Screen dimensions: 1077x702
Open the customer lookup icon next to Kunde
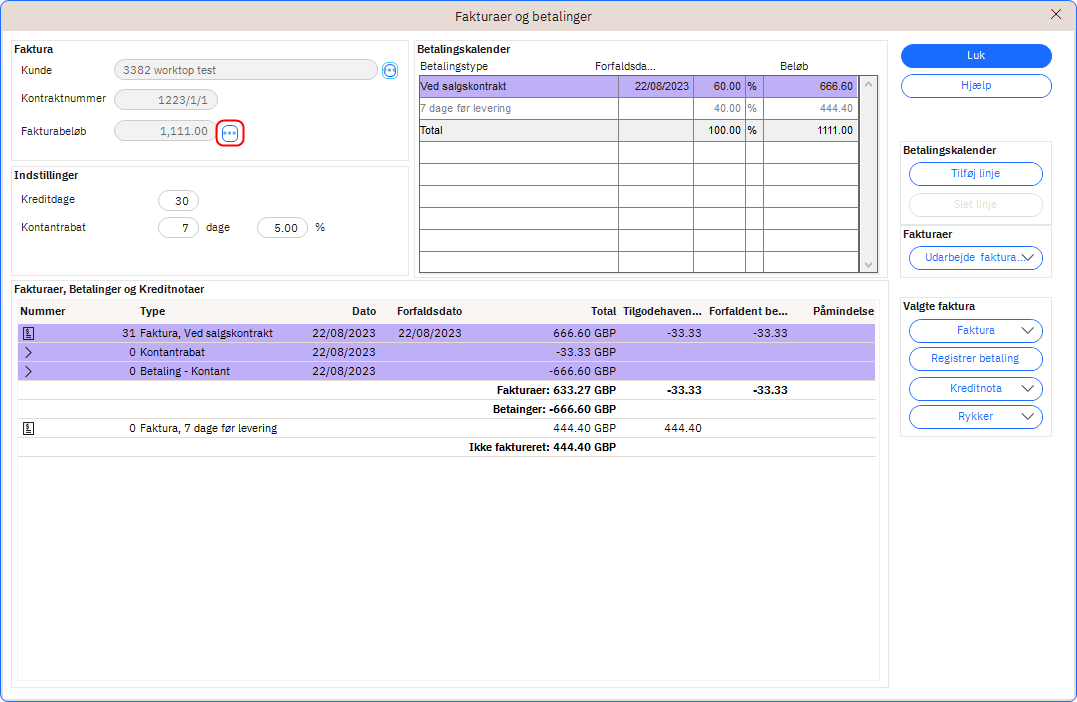point(390,70)
